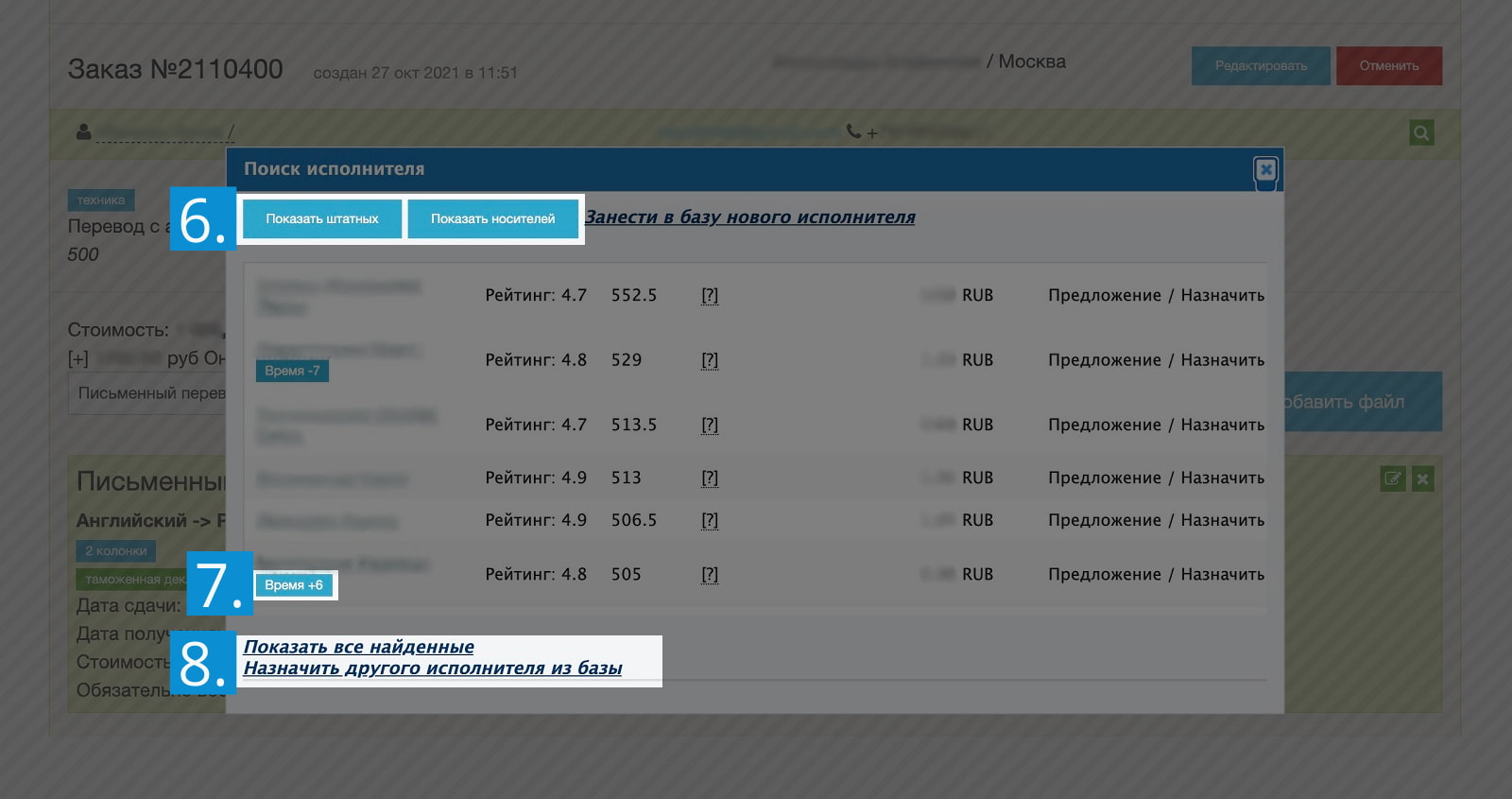This screenshot has height=799, width=1512.
Task: Click the [?] hint in row 513
Action: pos(710,478)
